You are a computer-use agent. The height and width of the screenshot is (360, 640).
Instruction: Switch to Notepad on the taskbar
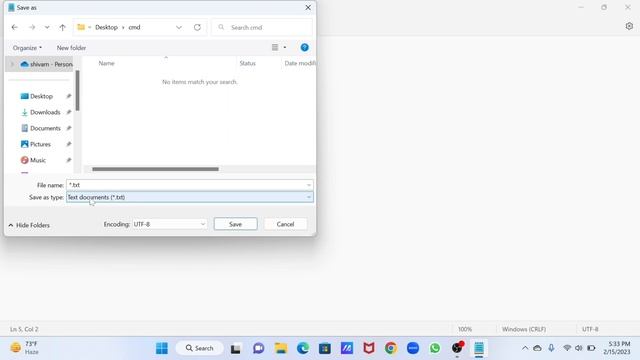tap(479, 348)
